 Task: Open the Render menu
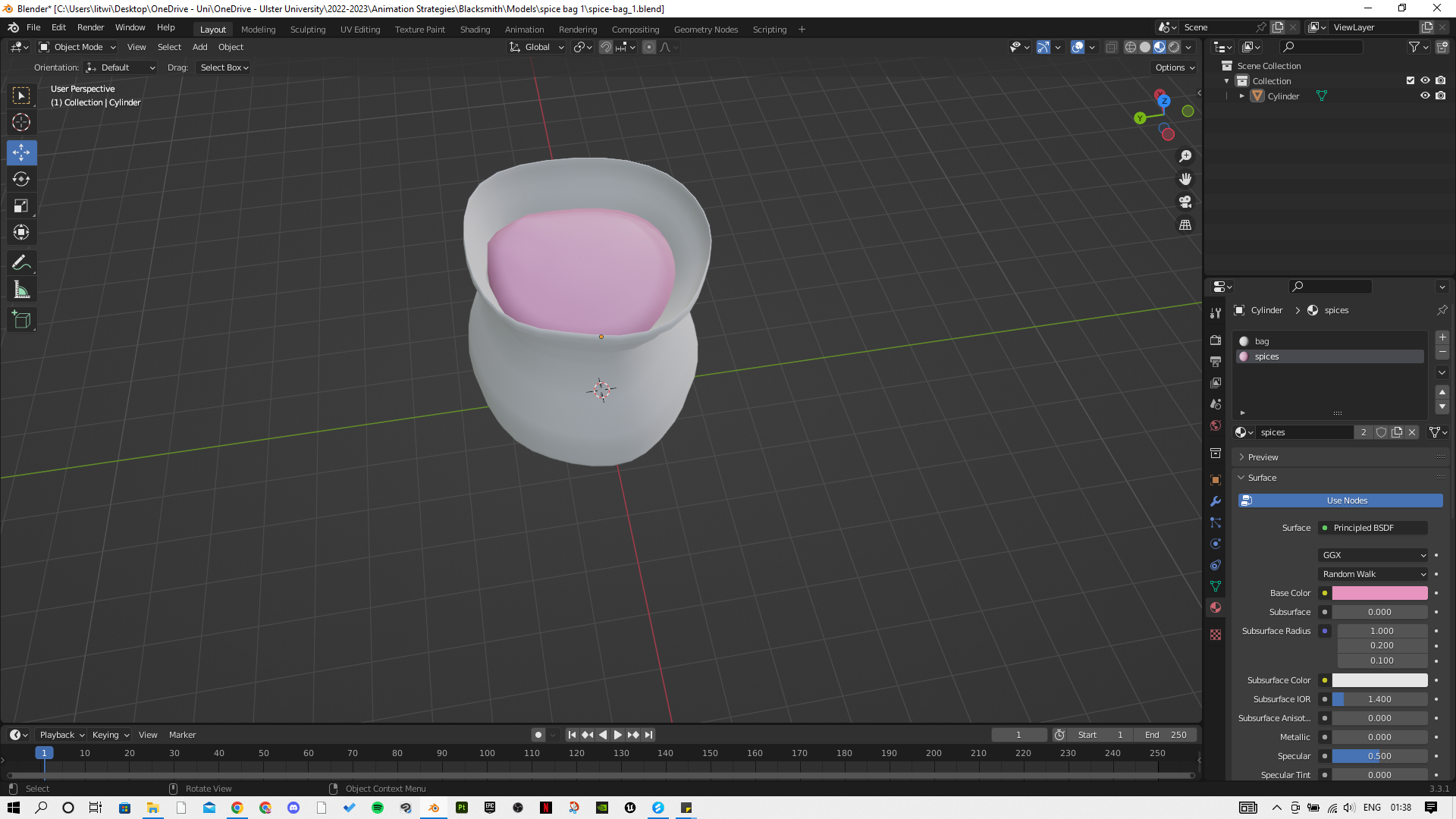(90, 27)
